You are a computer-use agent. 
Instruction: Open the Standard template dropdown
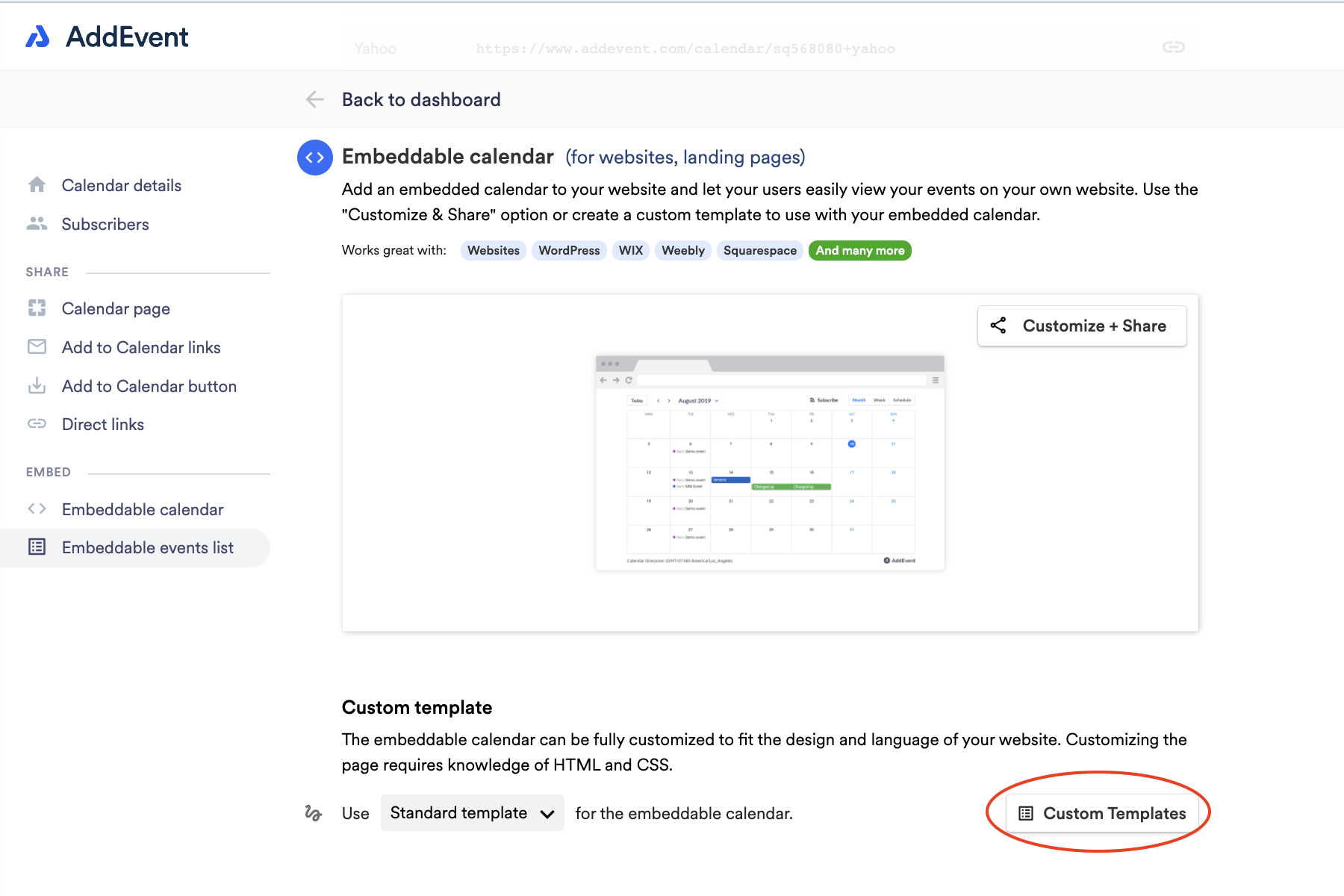coord(471,812)
